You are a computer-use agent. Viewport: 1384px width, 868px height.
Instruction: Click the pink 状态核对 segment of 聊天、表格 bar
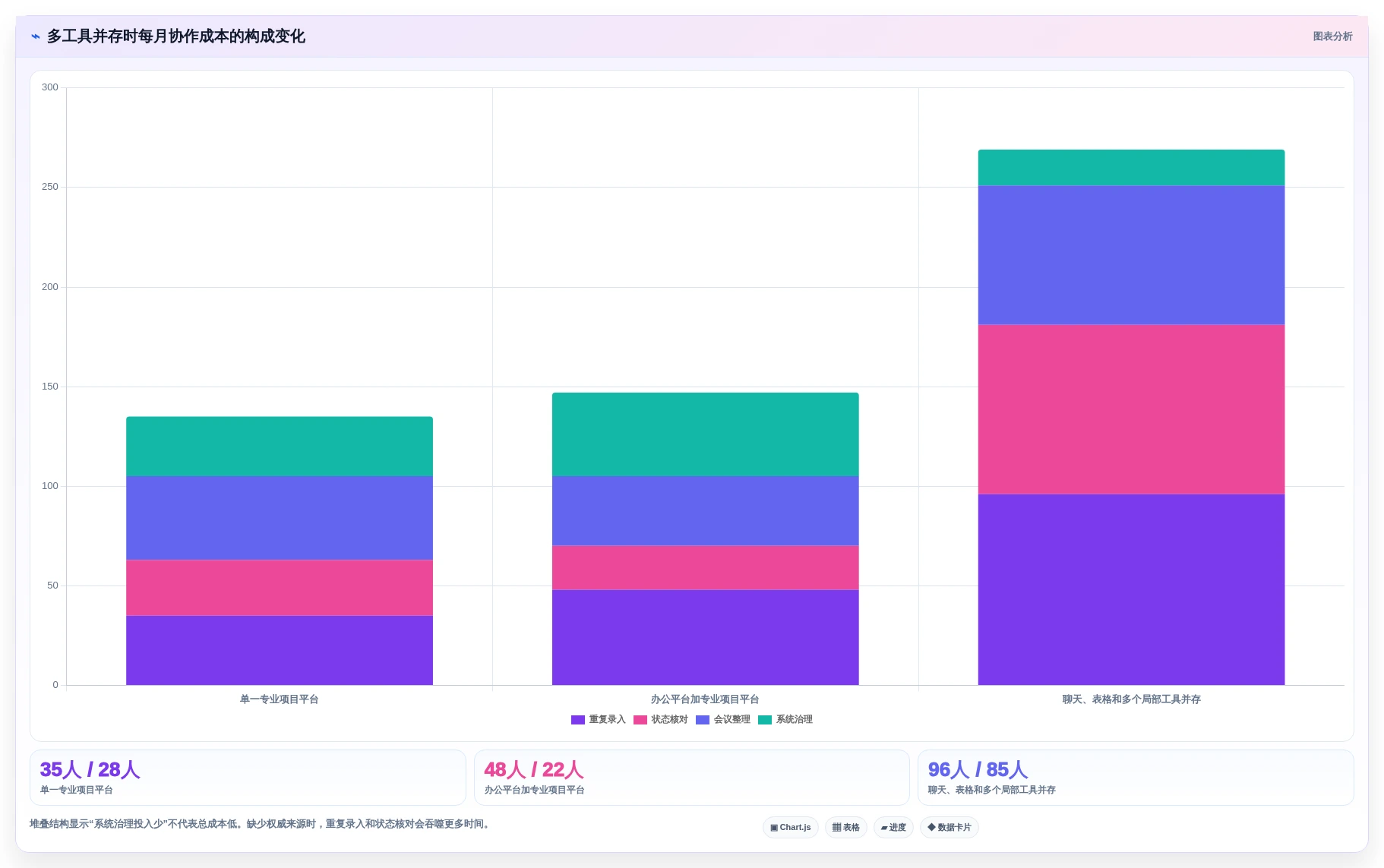[1131, 409]
